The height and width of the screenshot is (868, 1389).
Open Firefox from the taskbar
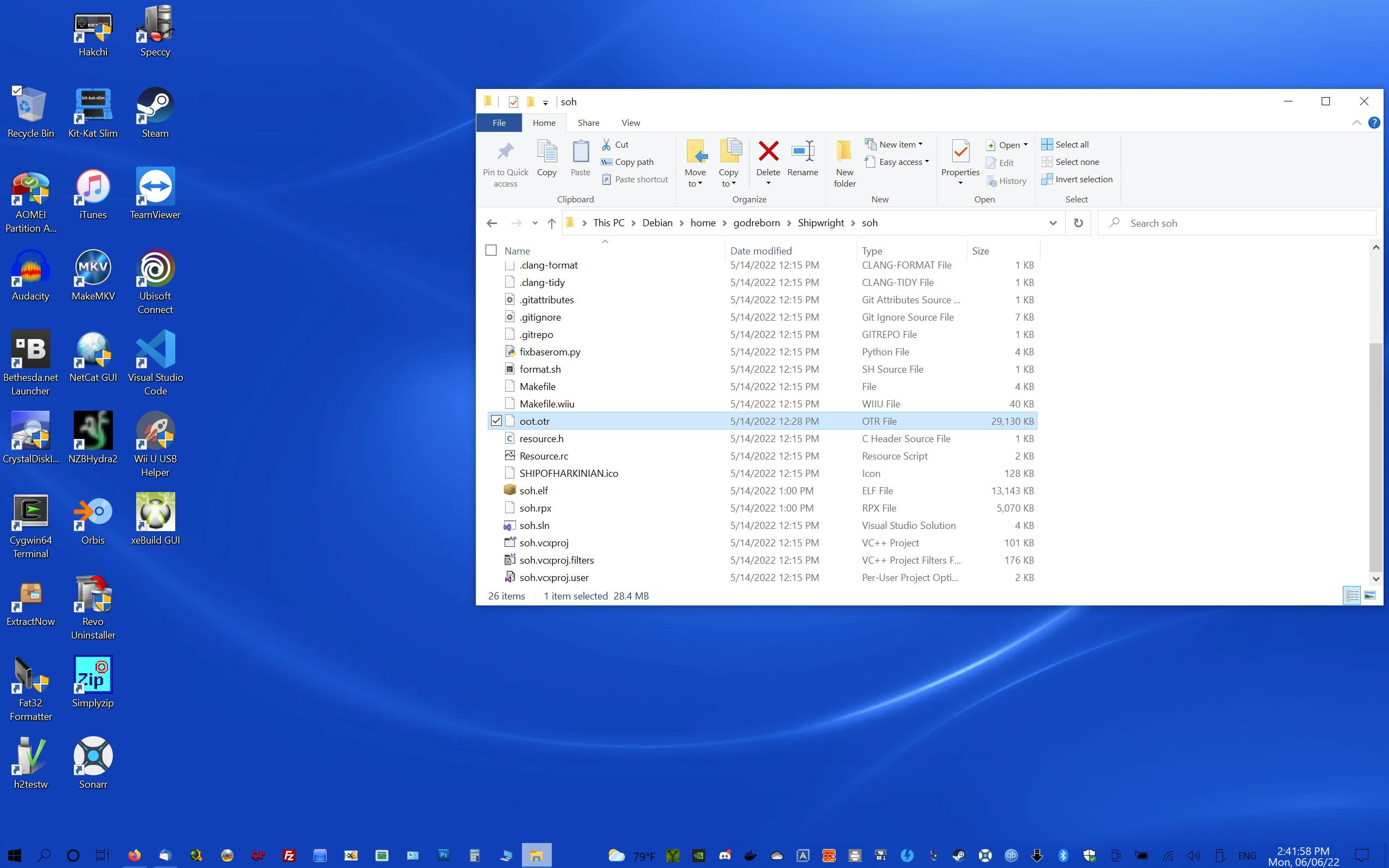tap(135, 856)
